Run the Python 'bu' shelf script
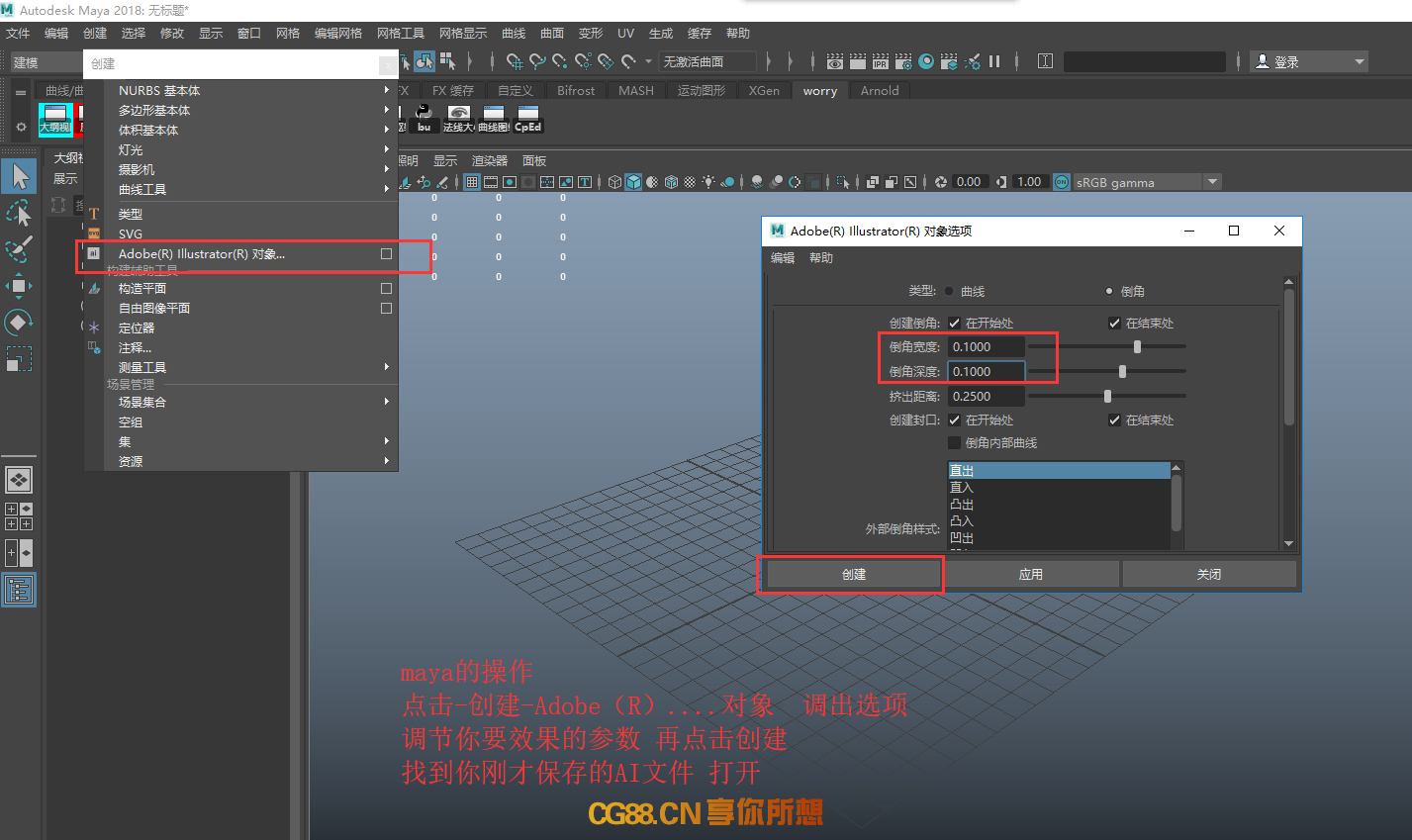1412x840 pixels. pos(424,118)
